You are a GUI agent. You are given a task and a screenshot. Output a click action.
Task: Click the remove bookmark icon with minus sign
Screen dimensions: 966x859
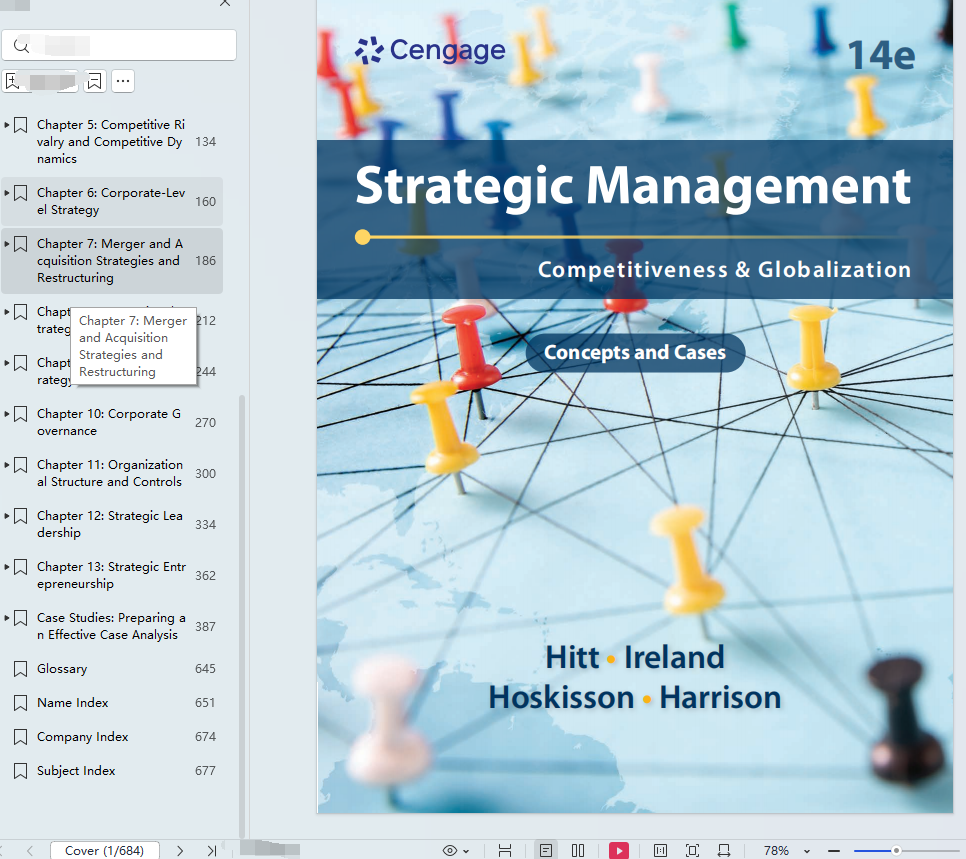point(94,81)
